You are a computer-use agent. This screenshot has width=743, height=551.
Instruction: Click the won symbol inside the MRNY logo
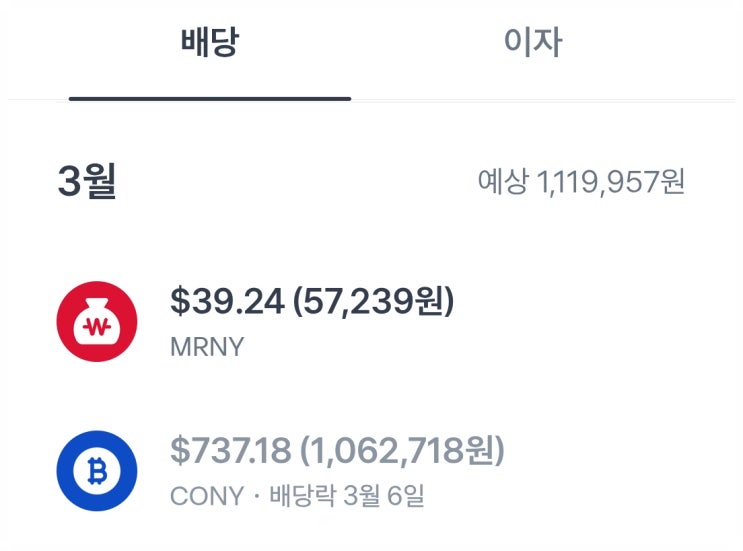click(96, 326)
